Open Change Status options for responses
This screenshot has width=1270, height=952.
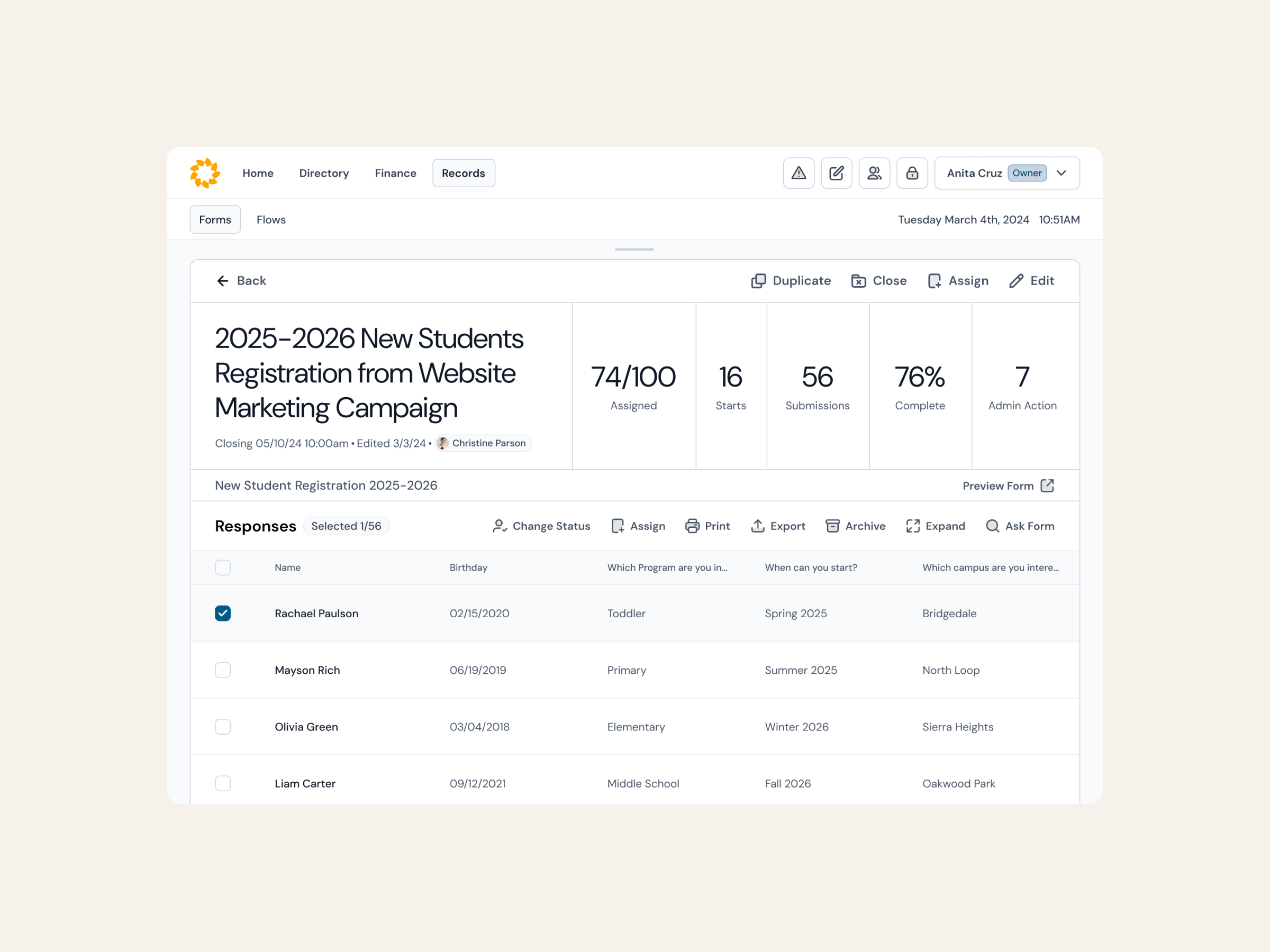coord(541,526)
